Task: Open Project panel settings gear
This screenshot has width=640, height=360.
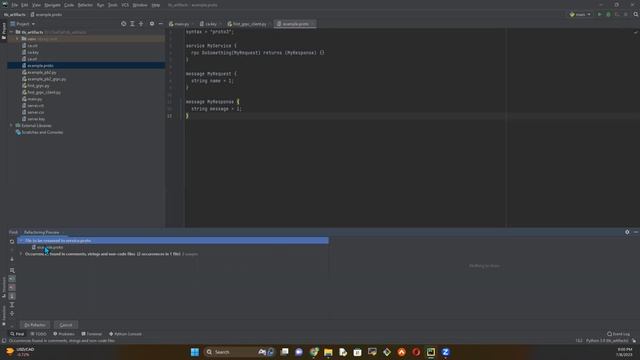Action: tap(152, 24)
